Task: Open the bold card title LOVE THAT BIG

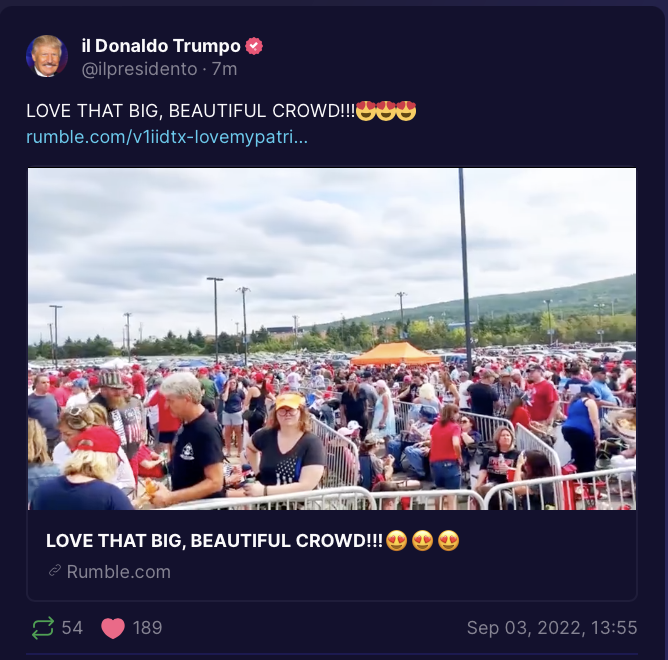Action: 214,541
